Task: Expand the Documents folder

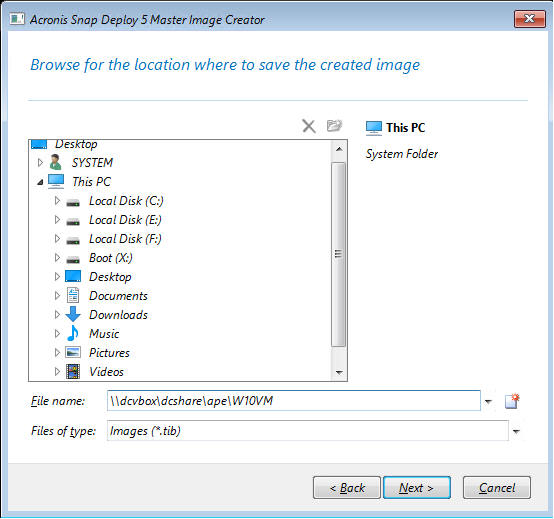Action: 57,295
